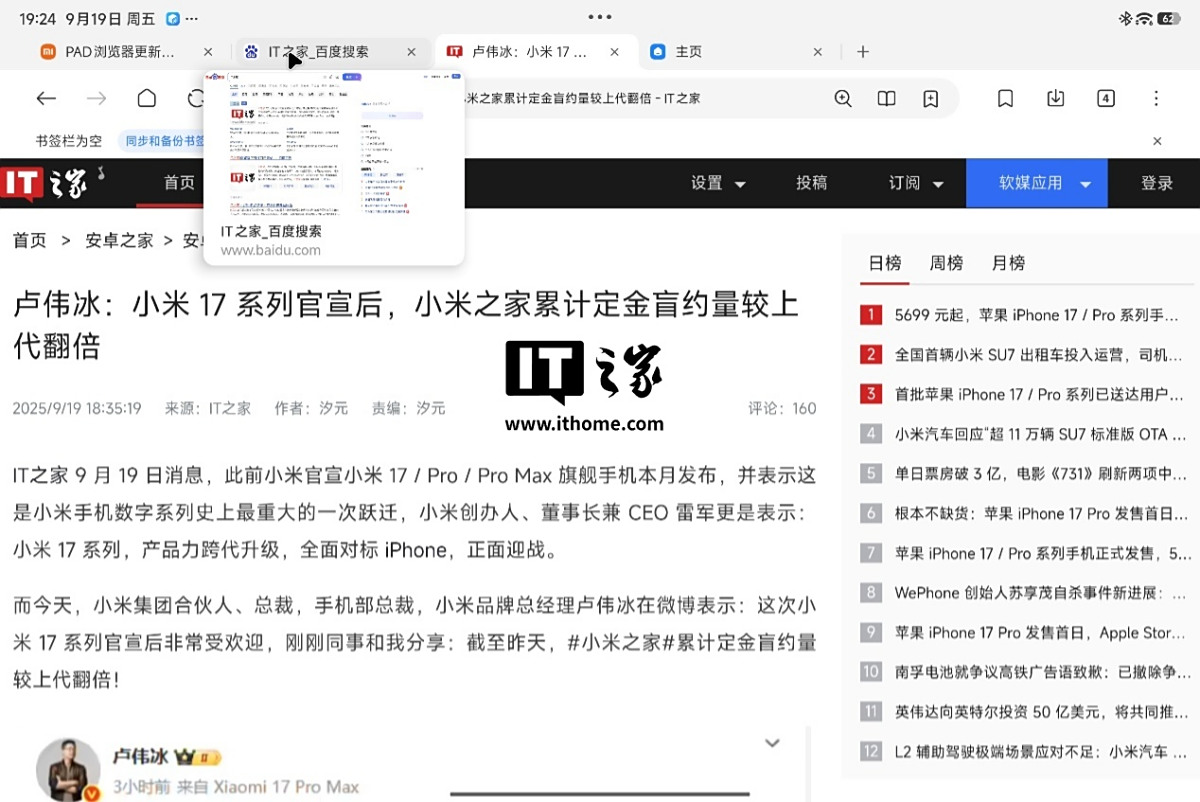This screenshot has width=1200, height=802.
Task: Go back with the back arrow
Action: [46, 98]
